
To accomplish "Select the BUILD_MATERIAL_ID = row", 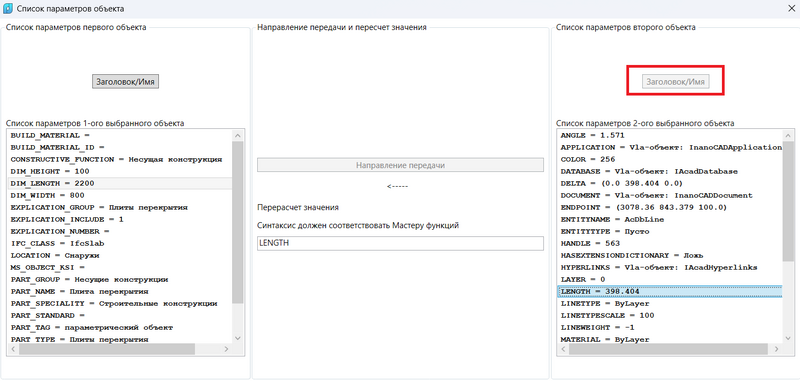I will [x=119, y=147].
